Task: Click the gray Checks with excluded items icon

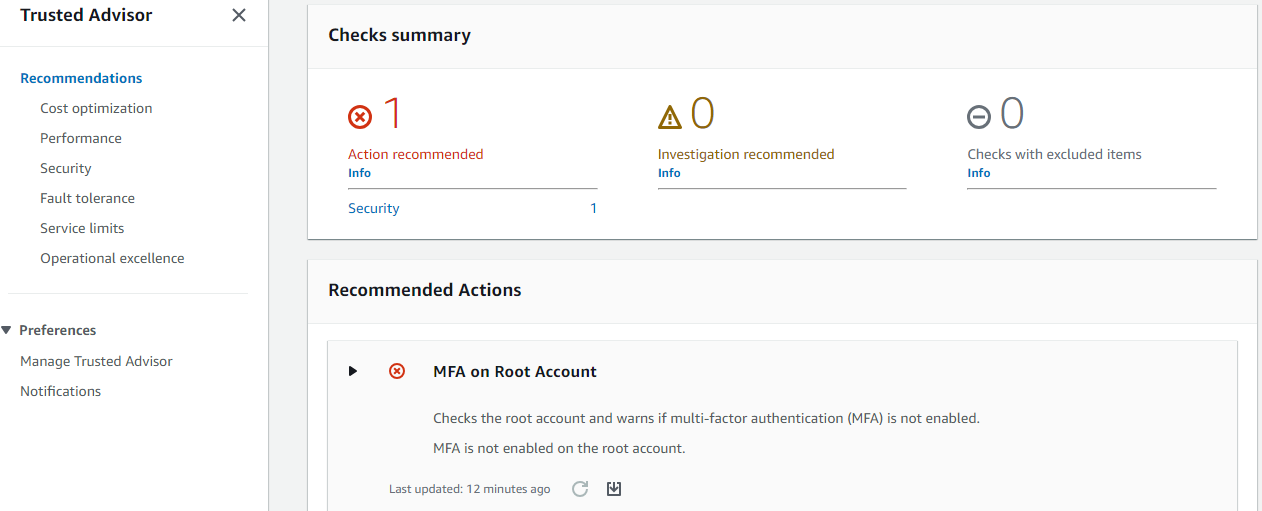Action: pos(979,118)
